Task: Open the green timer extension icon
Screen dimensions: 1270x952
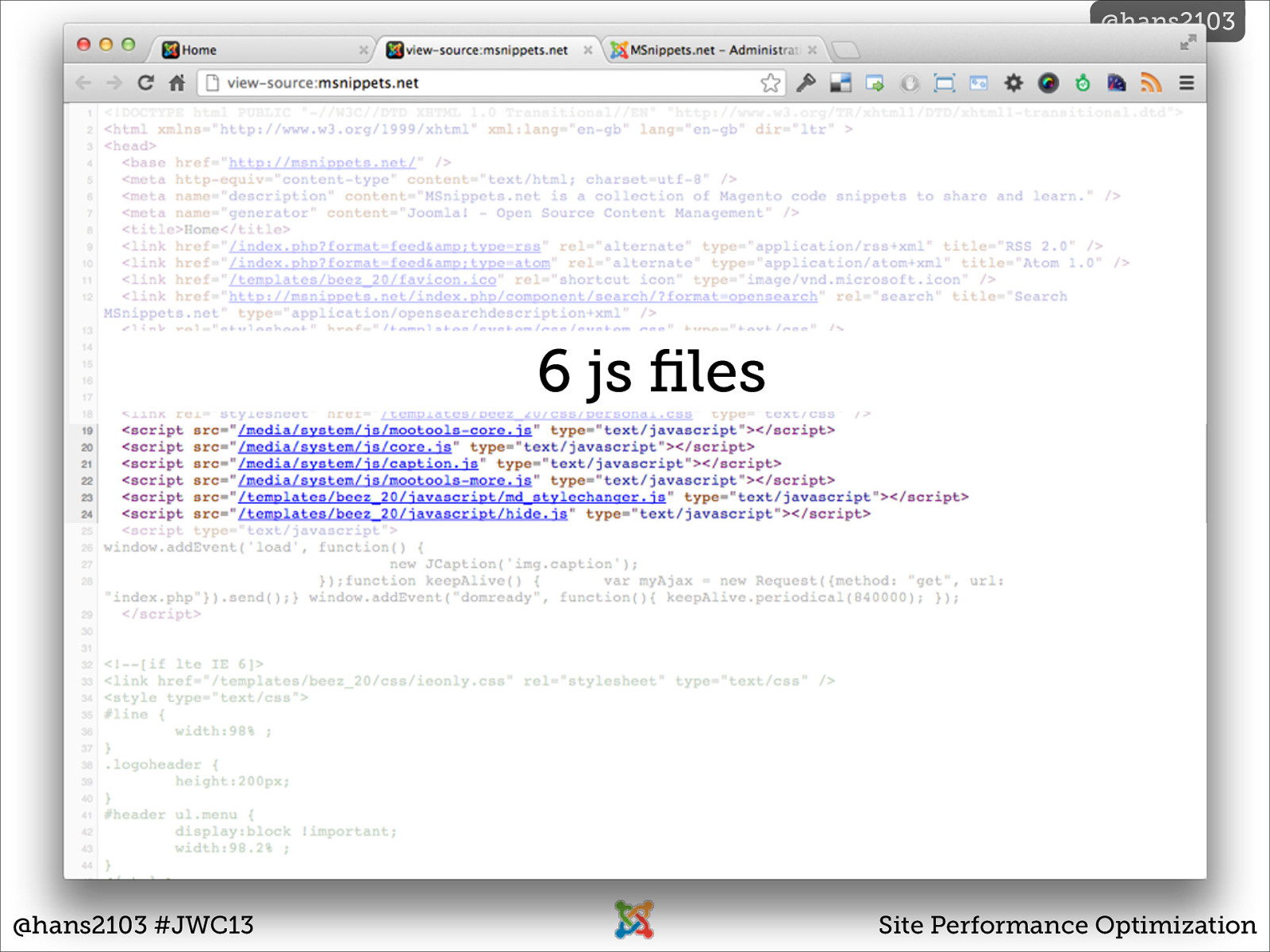Action: pos(1083,83)
